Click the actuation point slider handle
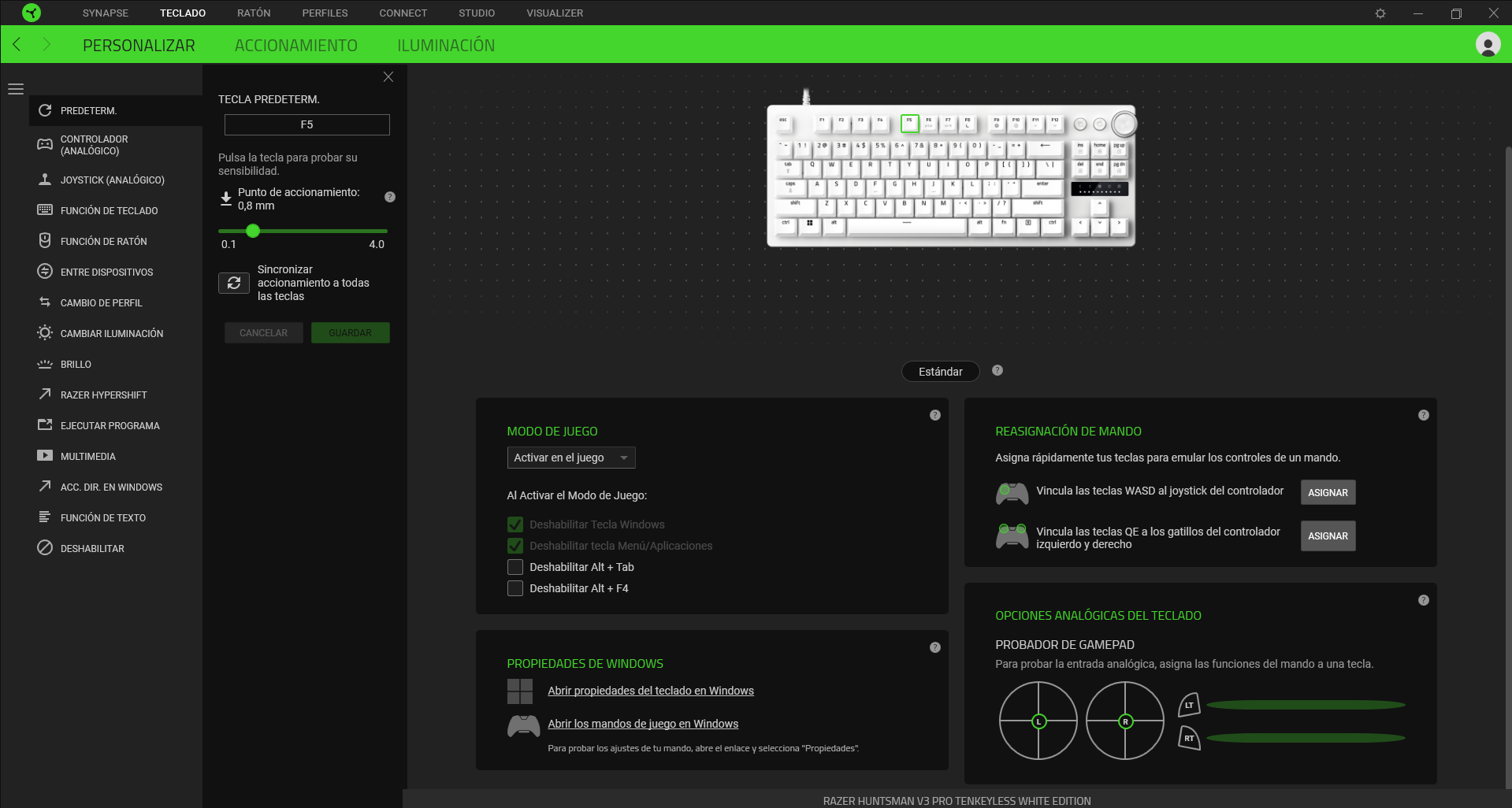This screenshot has width=1512, height=808. point(253,231)
